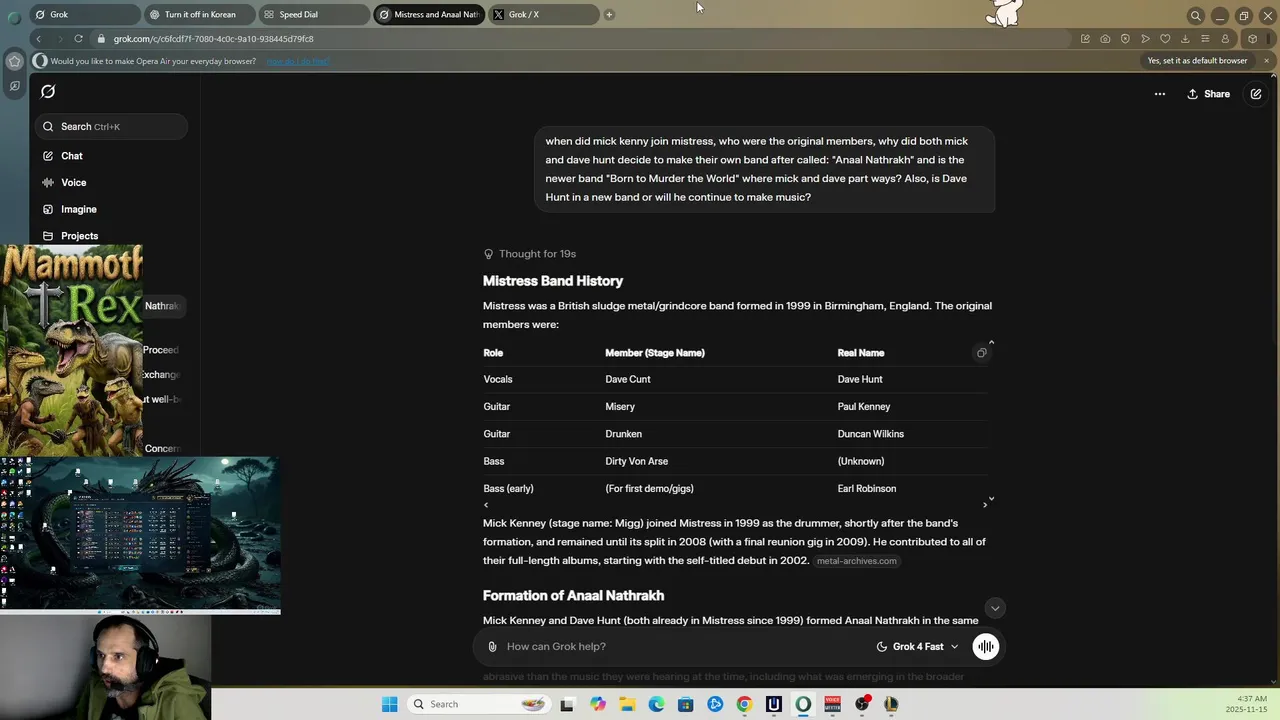Viewport: 1280px width, 720px height.
Task: Open the ad blocker shield icon
Action: 1125,39
